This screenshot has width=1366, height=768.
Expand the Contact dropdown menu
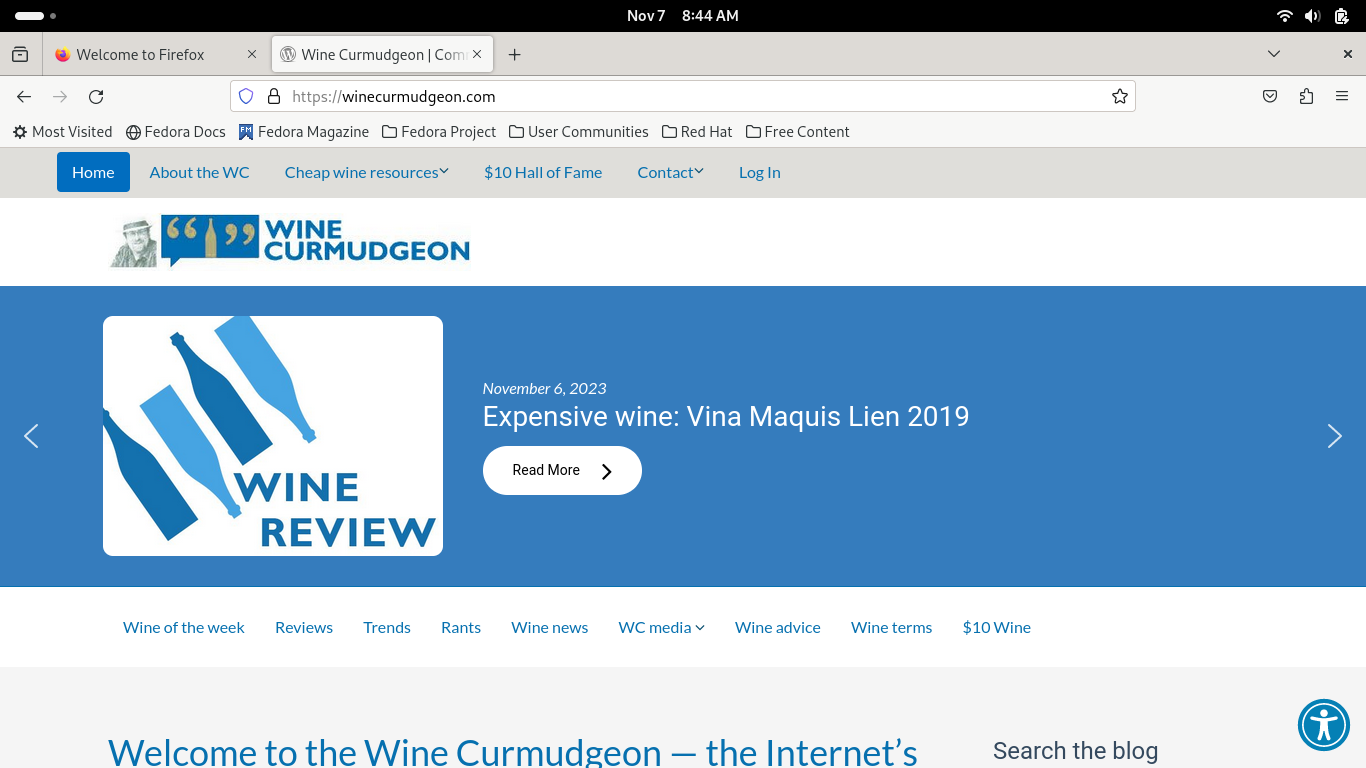click(670, 172)
